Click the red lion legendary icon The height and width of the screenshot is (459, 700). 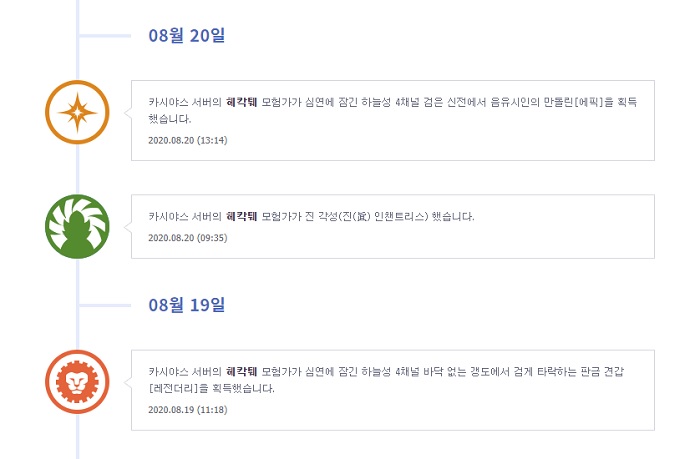click(x=77, y=382)
